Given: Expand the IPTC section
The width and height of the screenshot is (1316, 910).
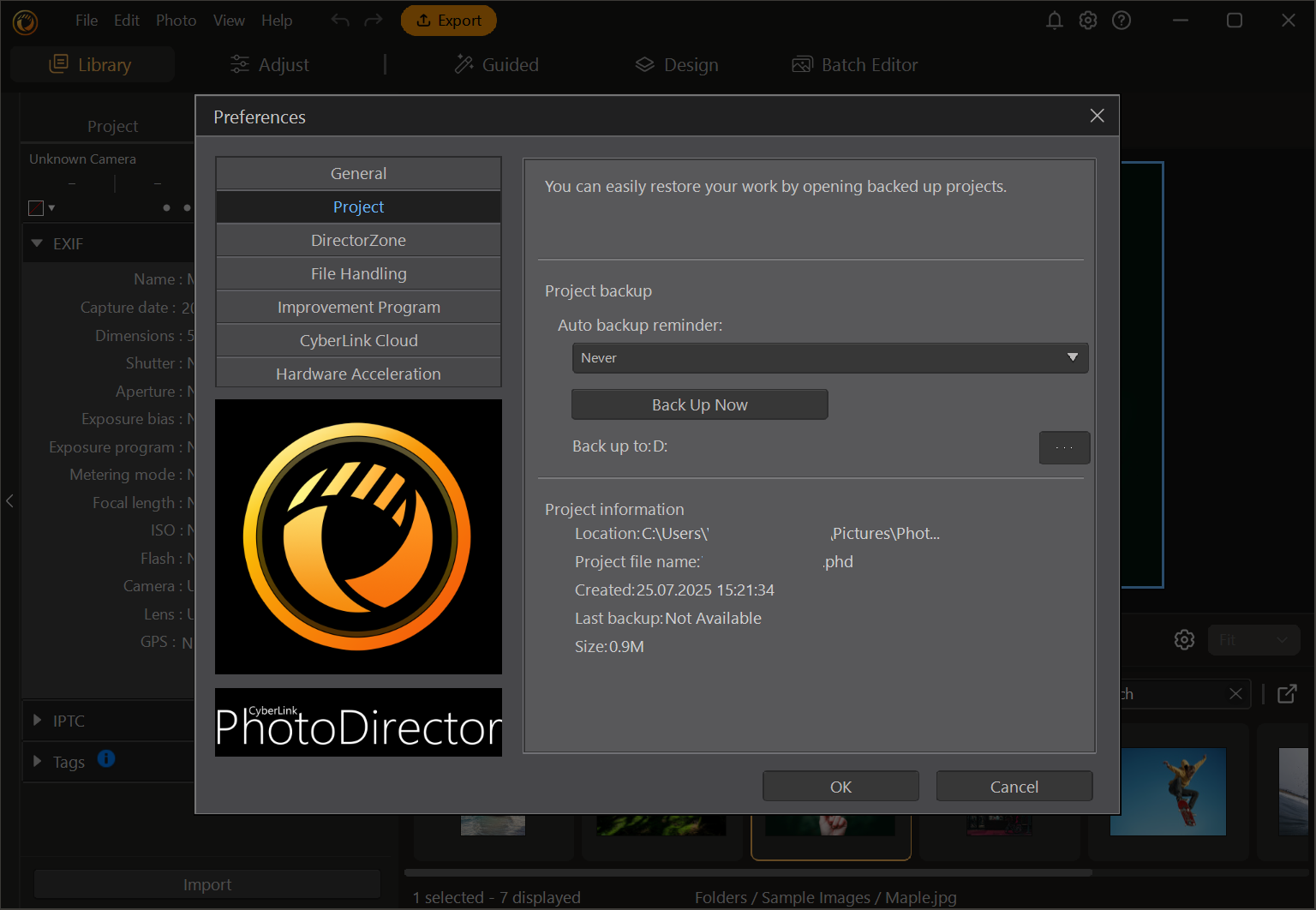Looking at the screenshot, I should (37, 721).
